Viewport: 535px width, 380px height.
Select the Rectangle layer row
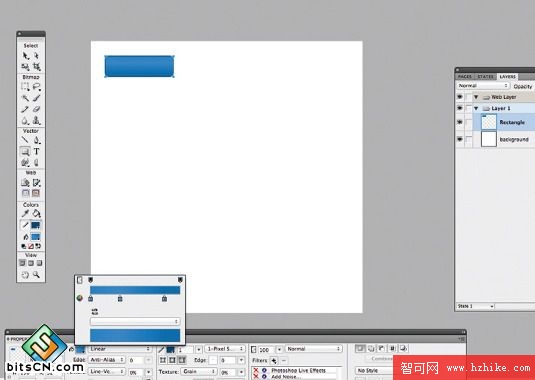pyautogui.click(x=495, y=122)
